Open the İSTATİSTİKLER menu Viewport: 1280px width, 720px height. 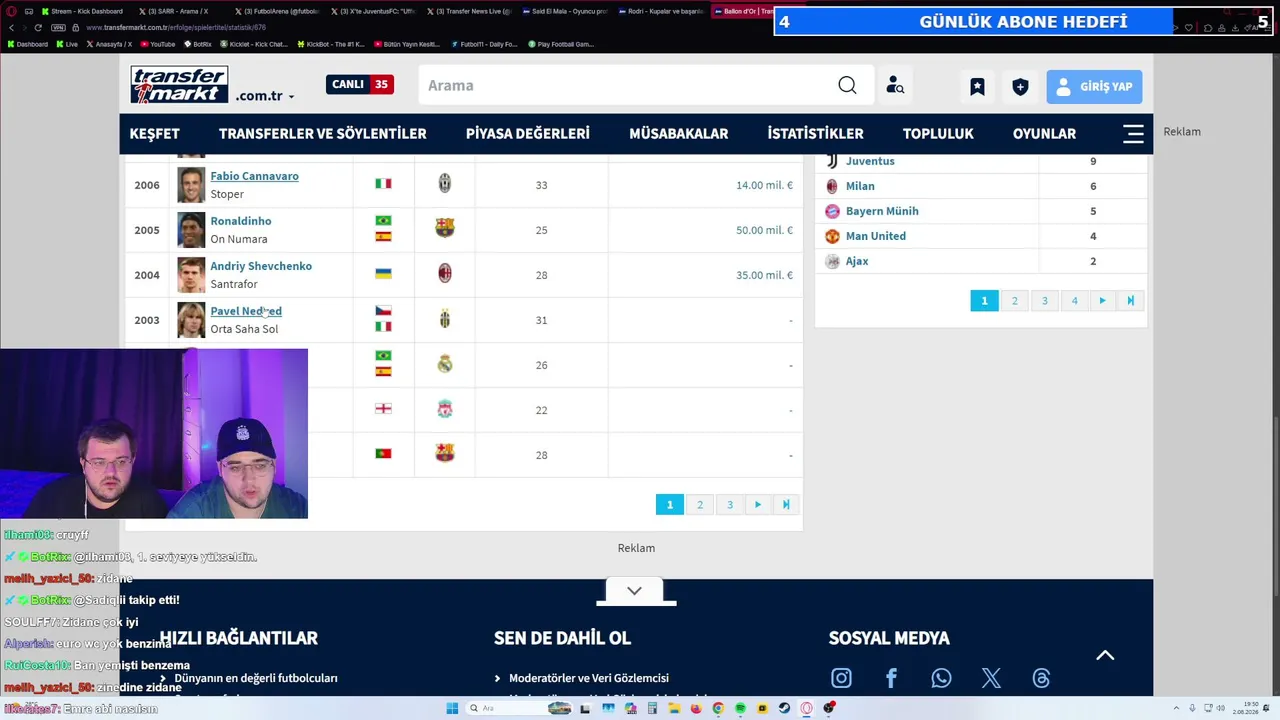pyautogui.click(x=816, y=134)
